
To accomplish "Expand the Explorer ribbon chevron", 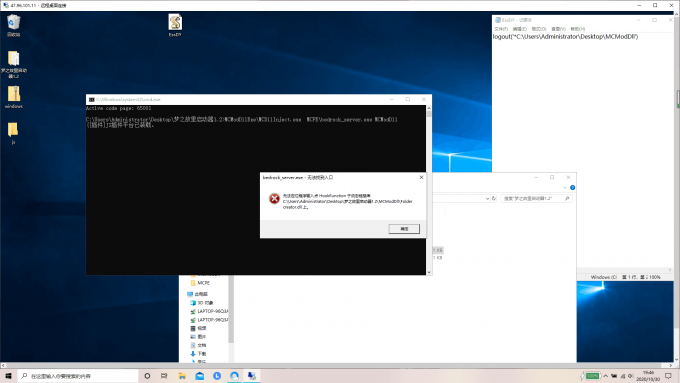I will tap(565, 187).
